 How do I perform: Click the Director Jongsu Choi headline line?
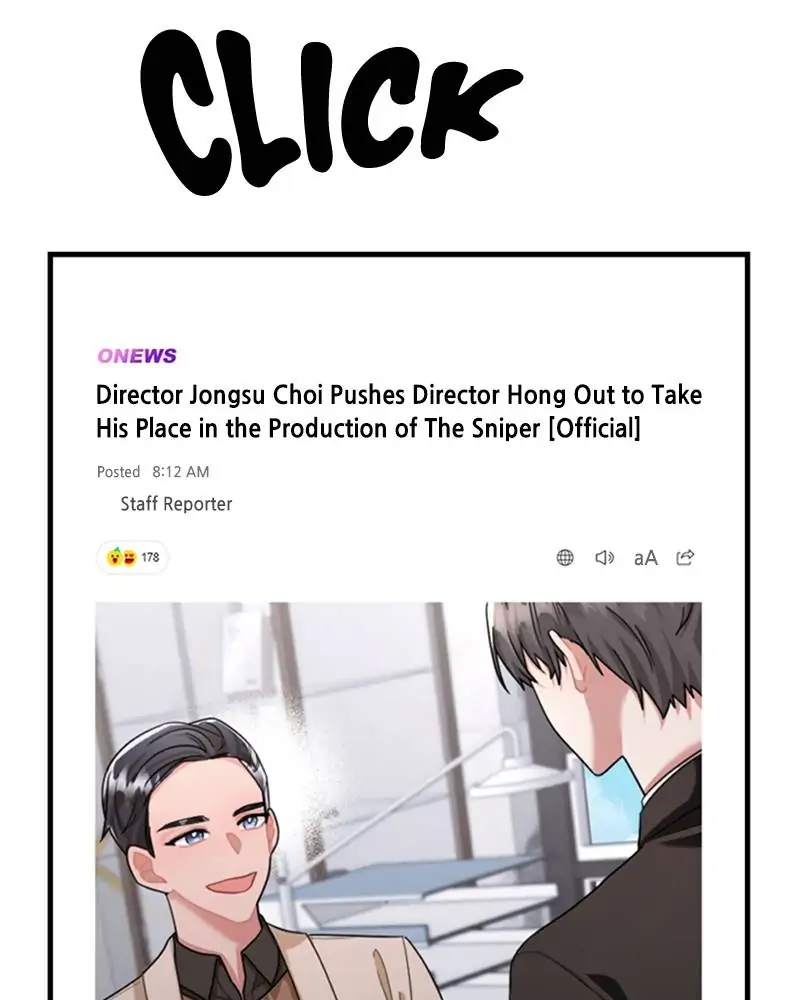click(399, 395)
